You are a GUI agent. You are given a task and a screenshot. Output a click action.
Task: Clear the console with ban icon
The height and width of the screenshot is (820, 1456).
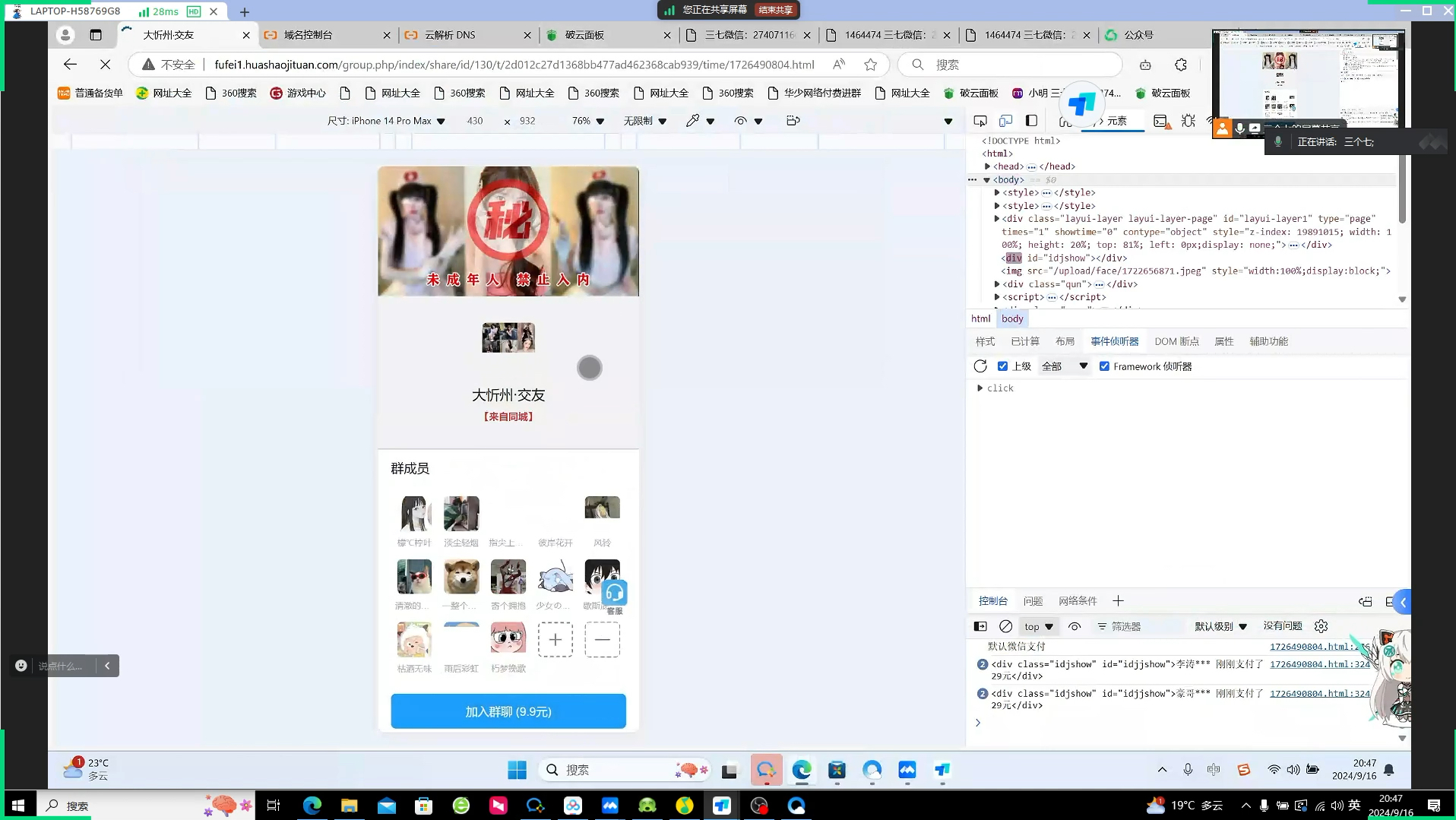(1005, 626)
